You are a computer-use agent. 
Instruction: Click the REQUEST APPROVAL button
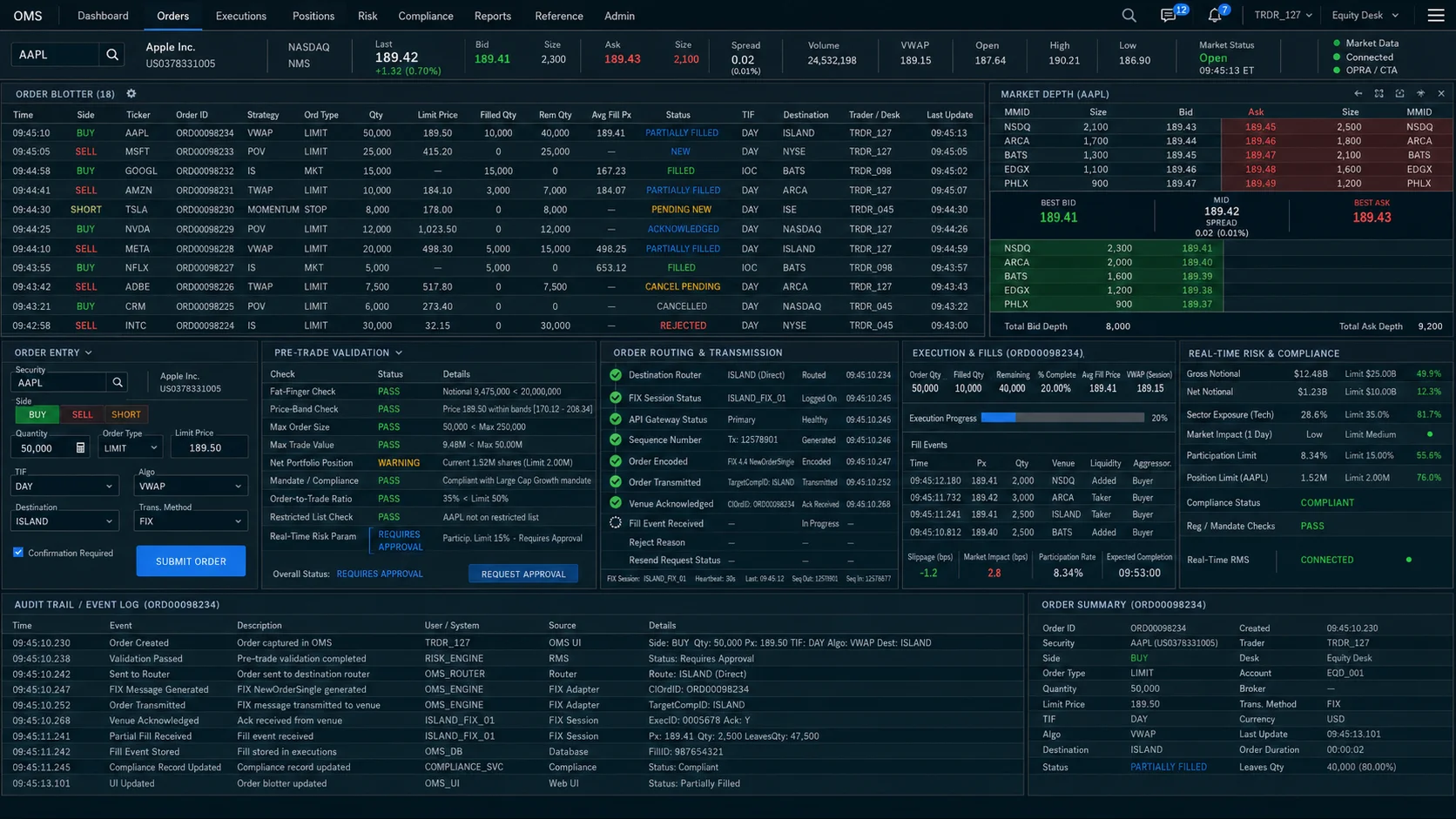click(523, 574)
